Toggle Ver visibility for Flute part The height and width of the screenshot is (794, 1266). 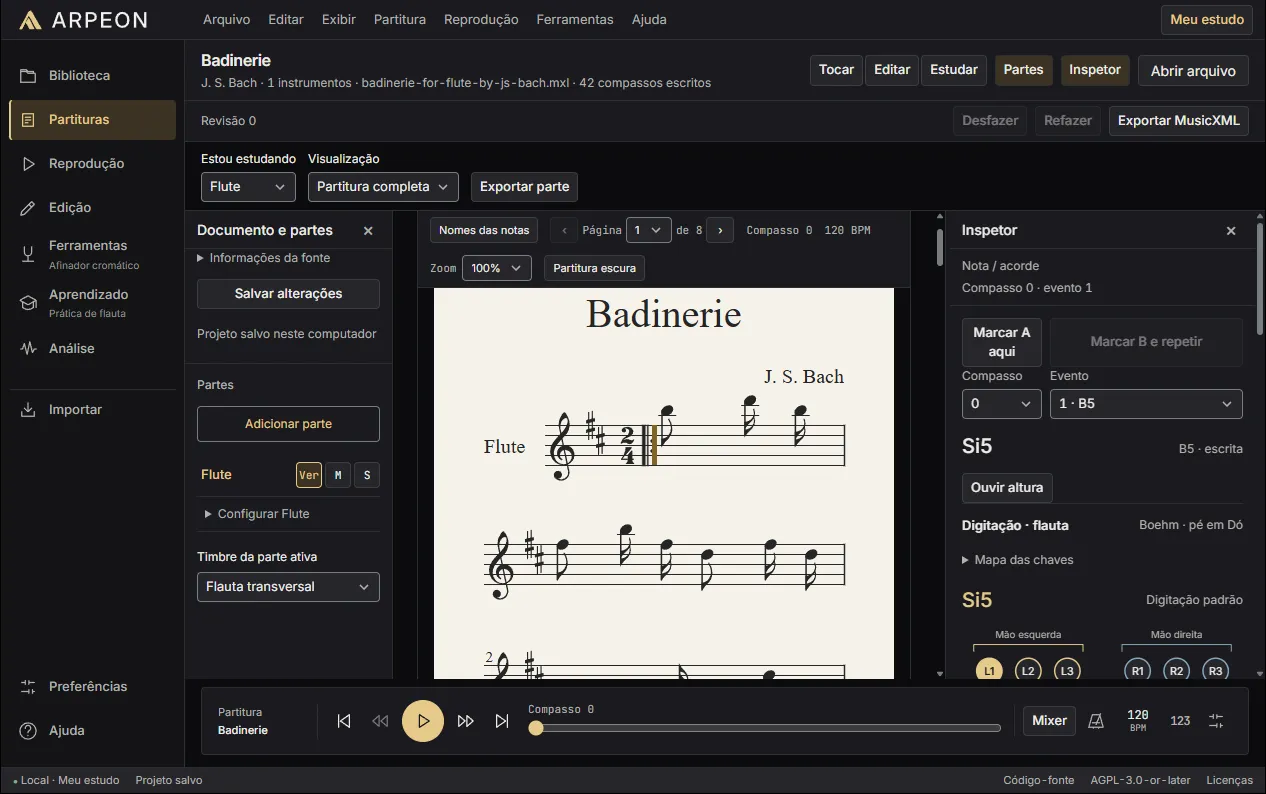pos(309,475)
